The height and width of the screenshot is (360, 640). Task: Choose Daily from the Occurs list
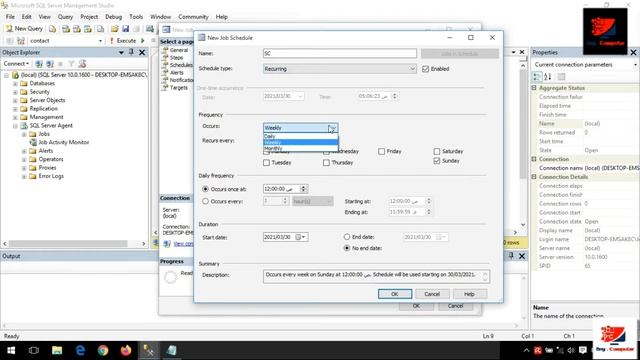pyautogui.click(x=300, y=136)
